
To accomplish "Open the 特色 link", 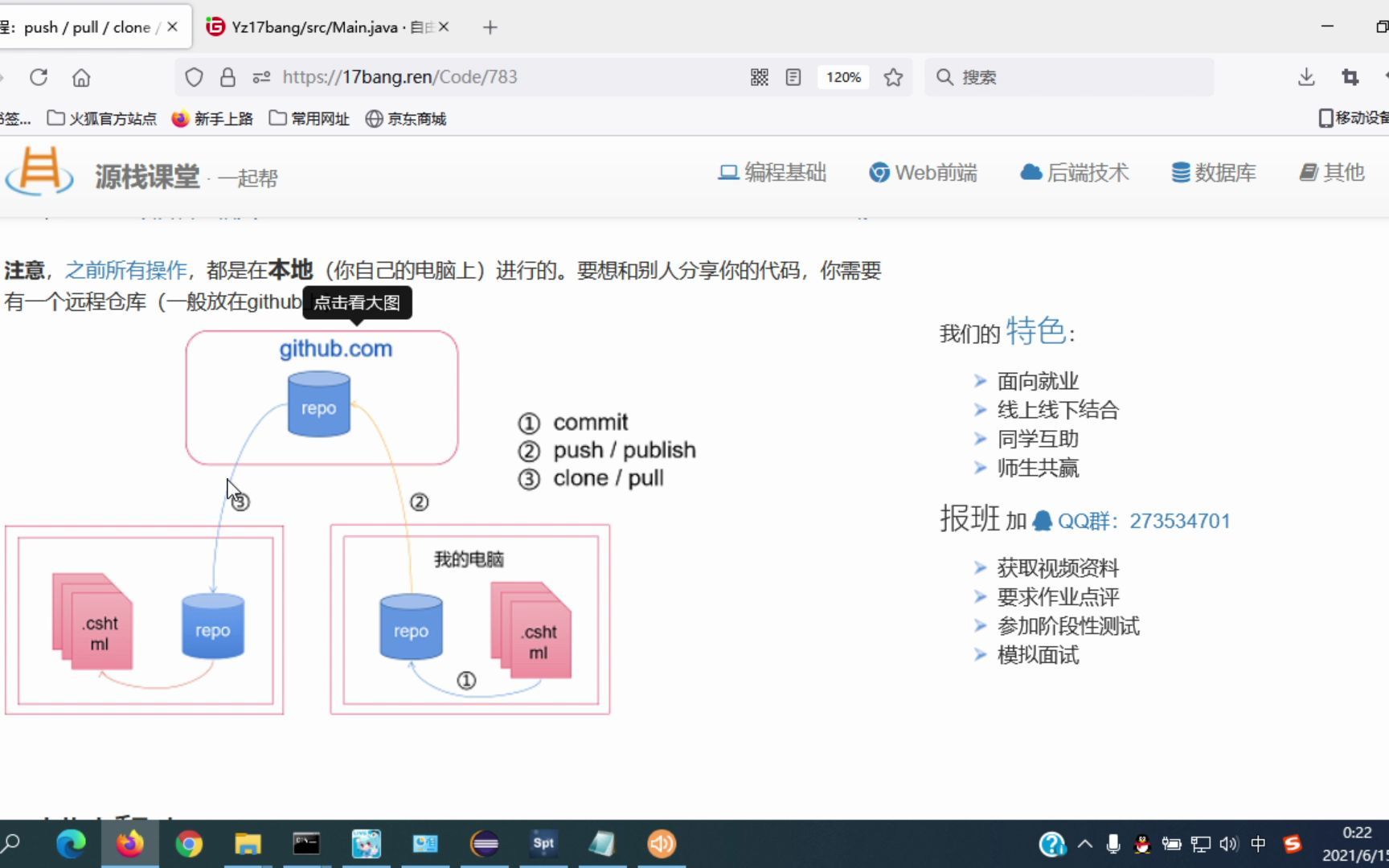I will point(1035,331).
